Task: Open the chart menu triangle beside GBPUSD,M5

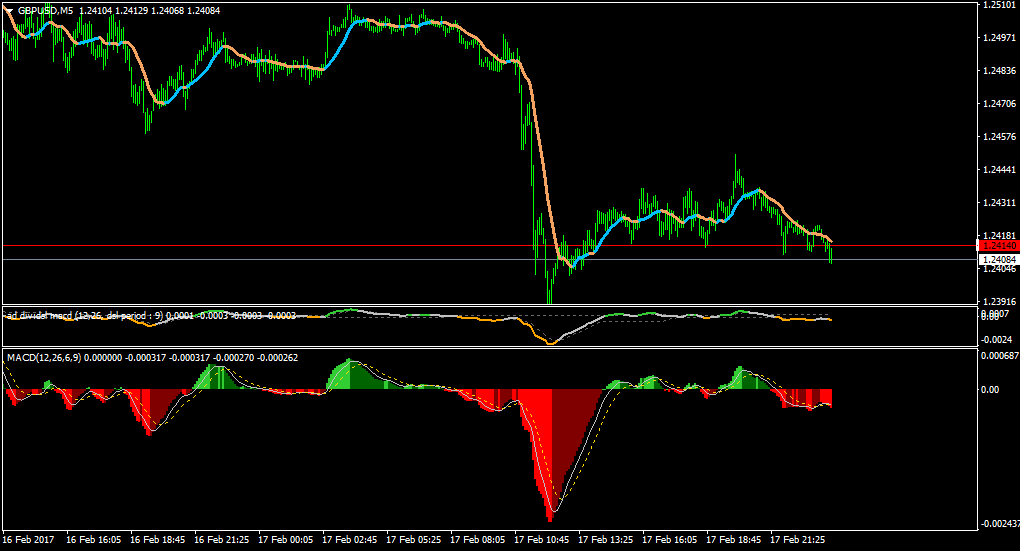Action: coord(9,11)
